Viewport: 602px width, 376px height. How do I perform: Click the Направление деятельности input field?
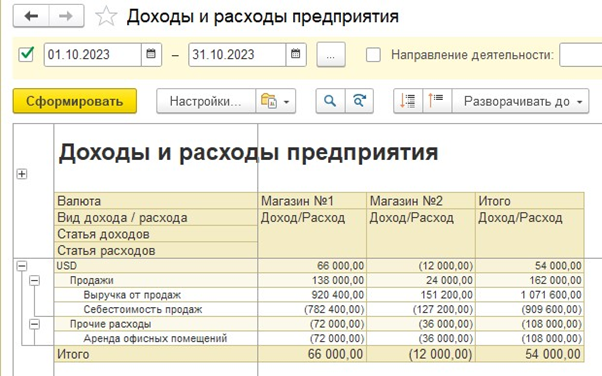(x=580, y=55)
